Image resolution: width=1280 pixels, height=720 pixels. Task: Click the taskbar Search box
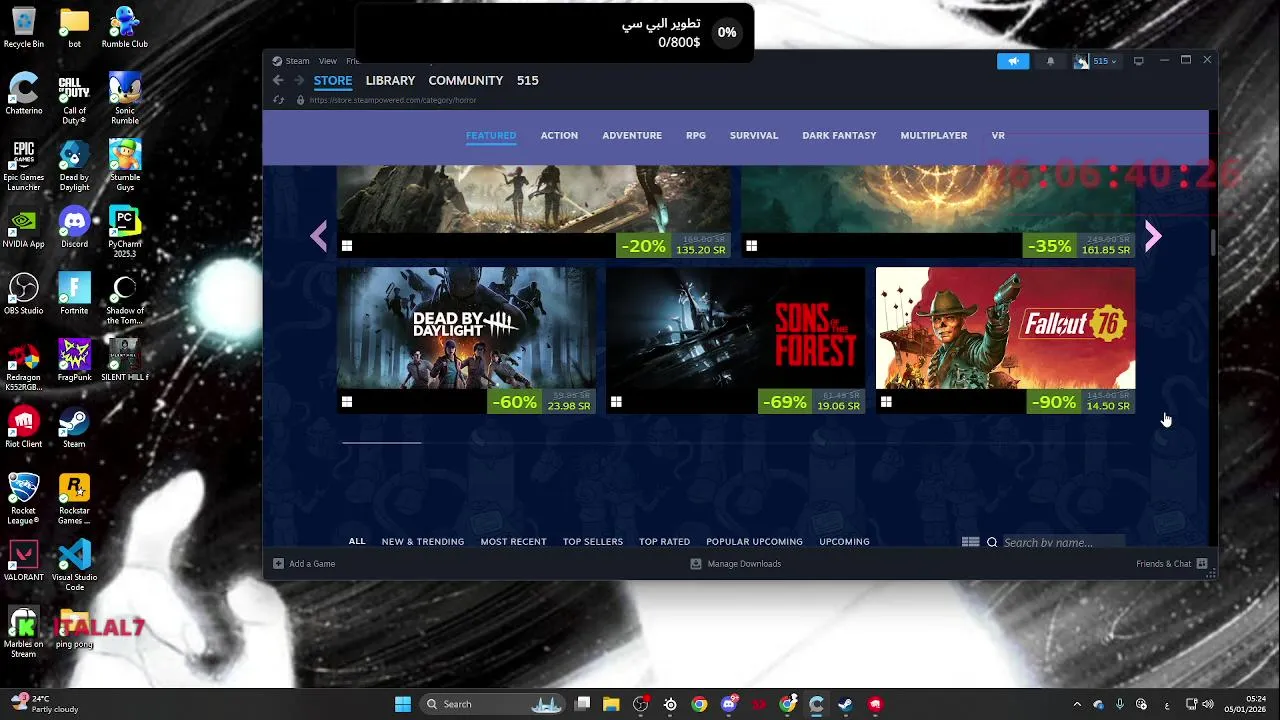pyautogui.click(x=493, y=704)
